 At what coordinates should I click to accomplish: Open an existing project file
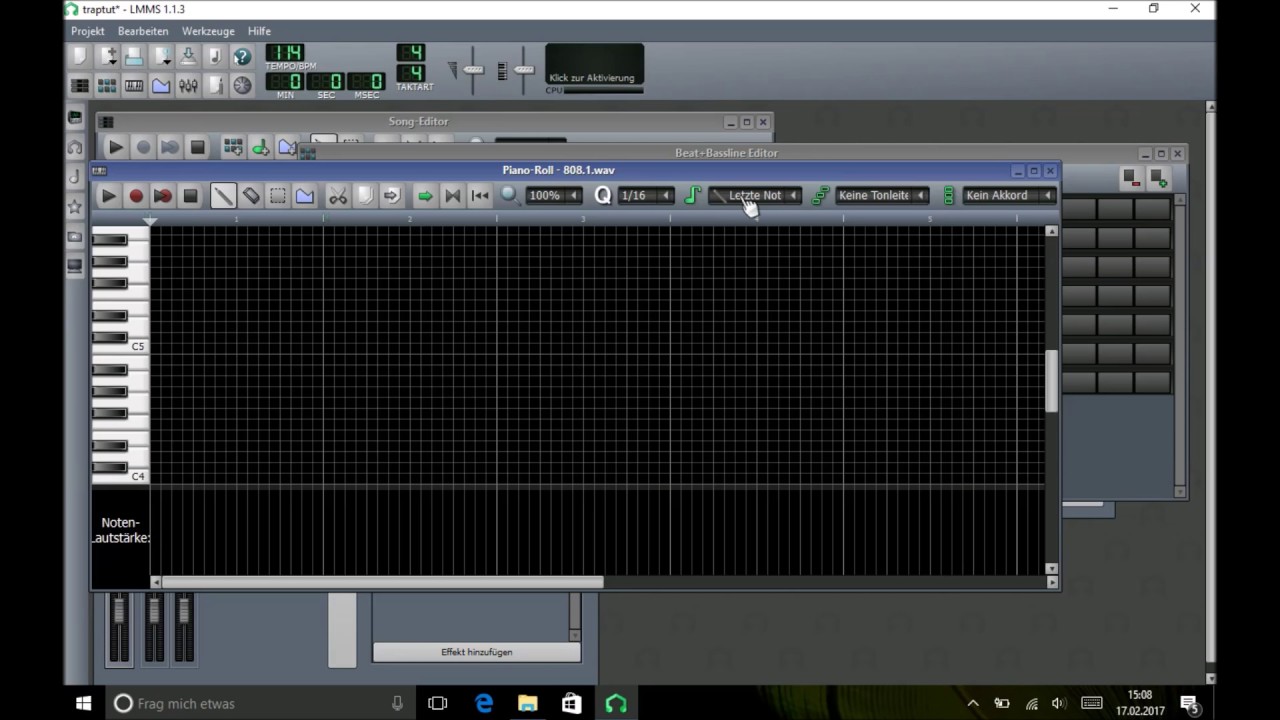point(134,56)
